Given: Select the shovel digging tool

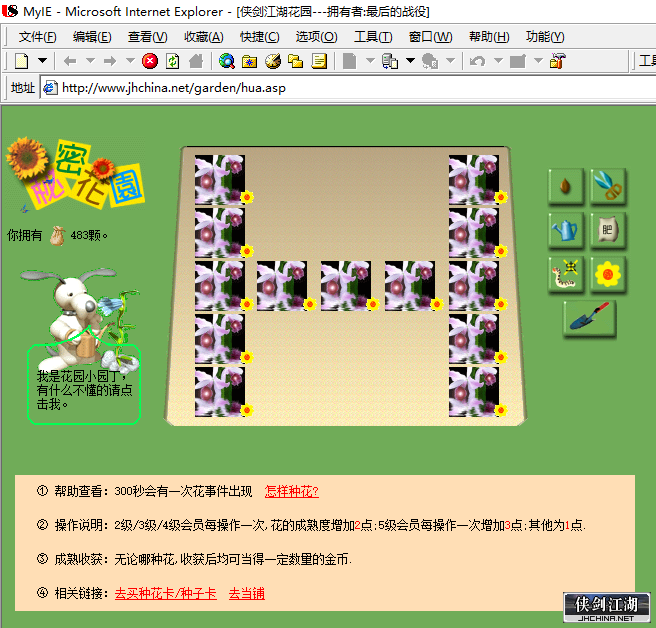Looking at the screenshot, I should point(589,318).
